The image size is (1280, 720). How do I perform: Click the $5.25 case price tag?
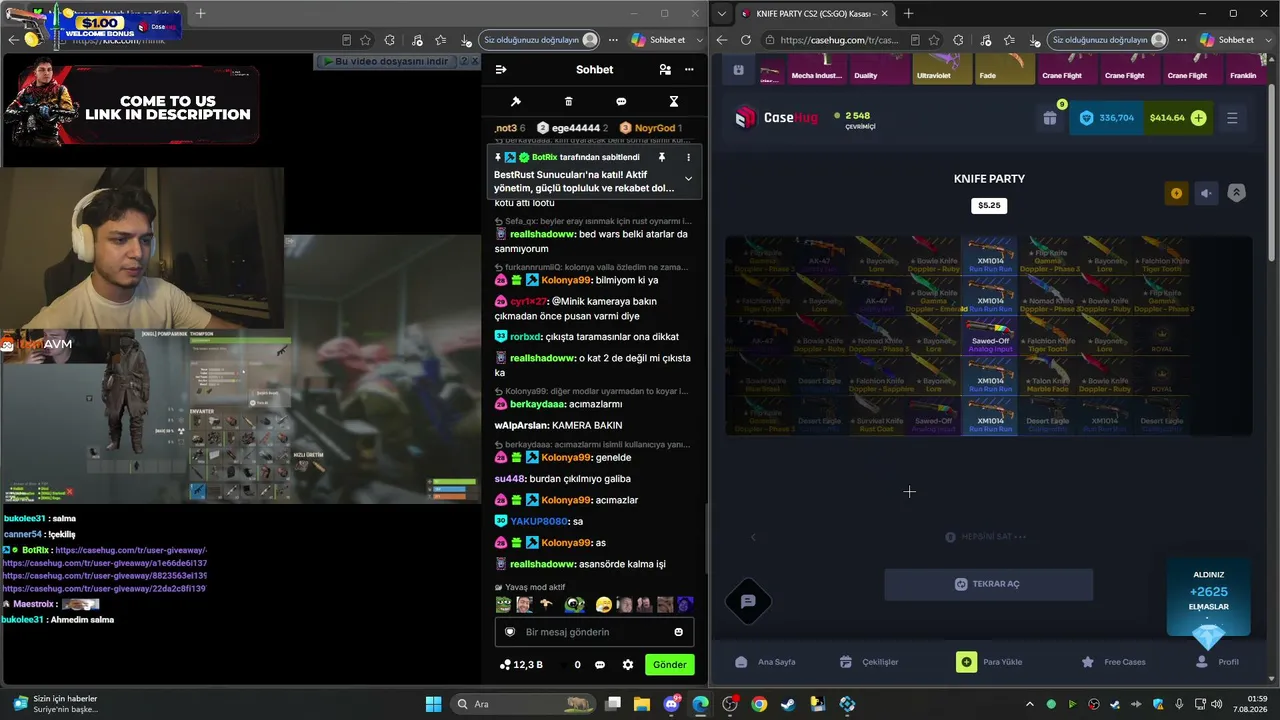pos(989,206)
